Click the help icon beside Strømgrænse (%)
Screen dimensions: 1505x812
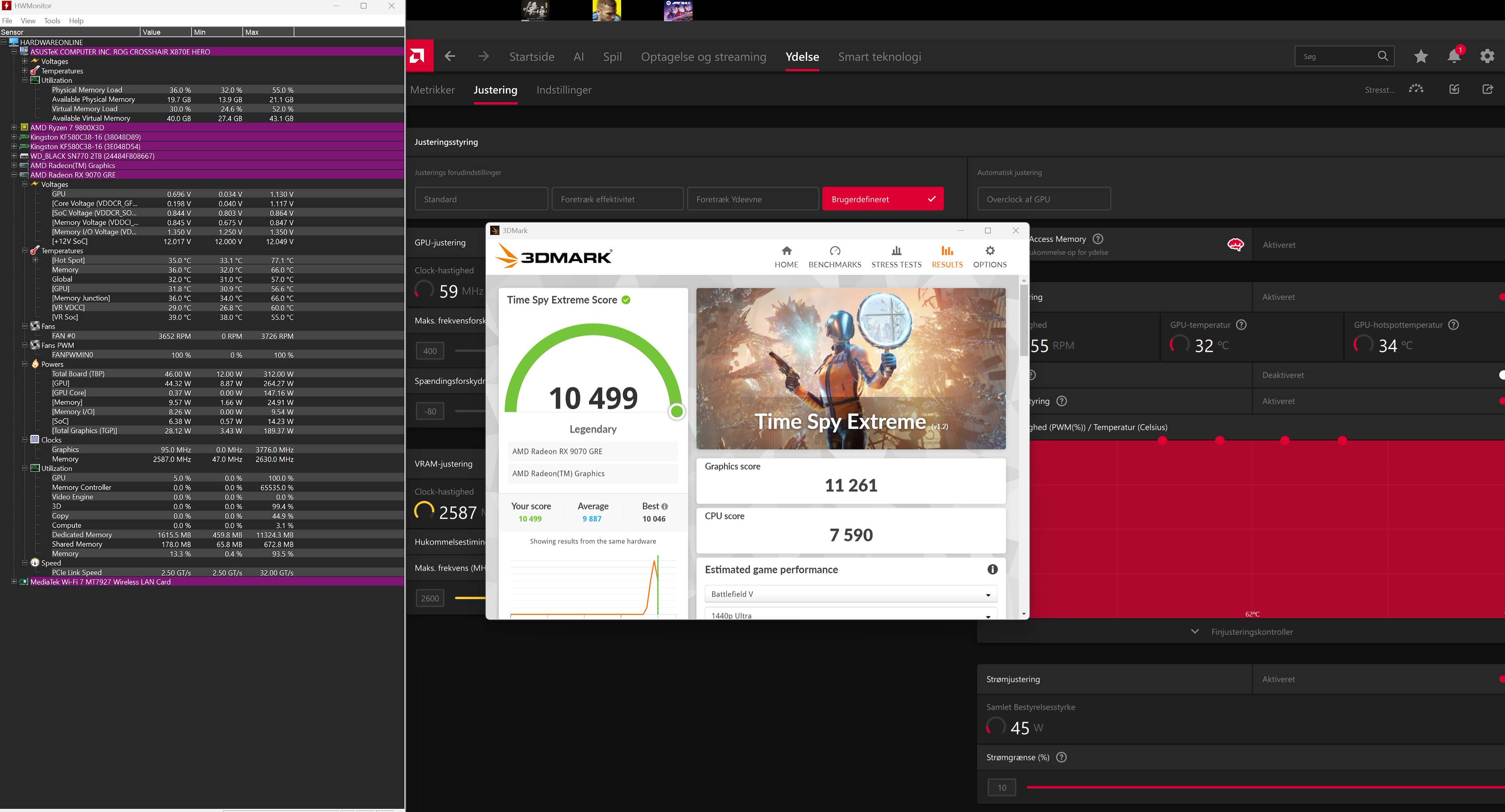click(1061, 757)
